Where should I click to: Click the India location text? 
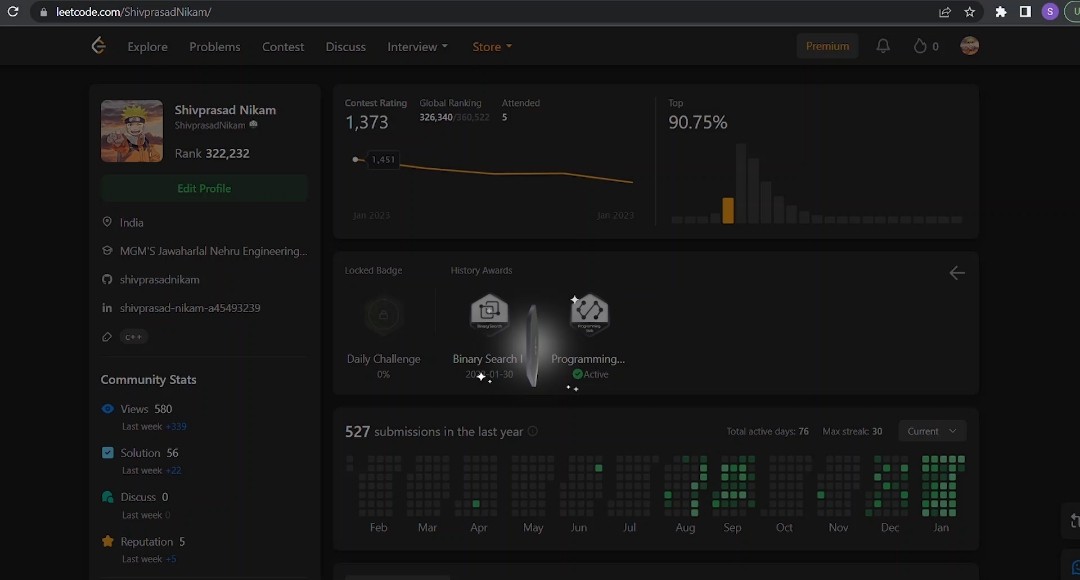click(x=132, y=222)
